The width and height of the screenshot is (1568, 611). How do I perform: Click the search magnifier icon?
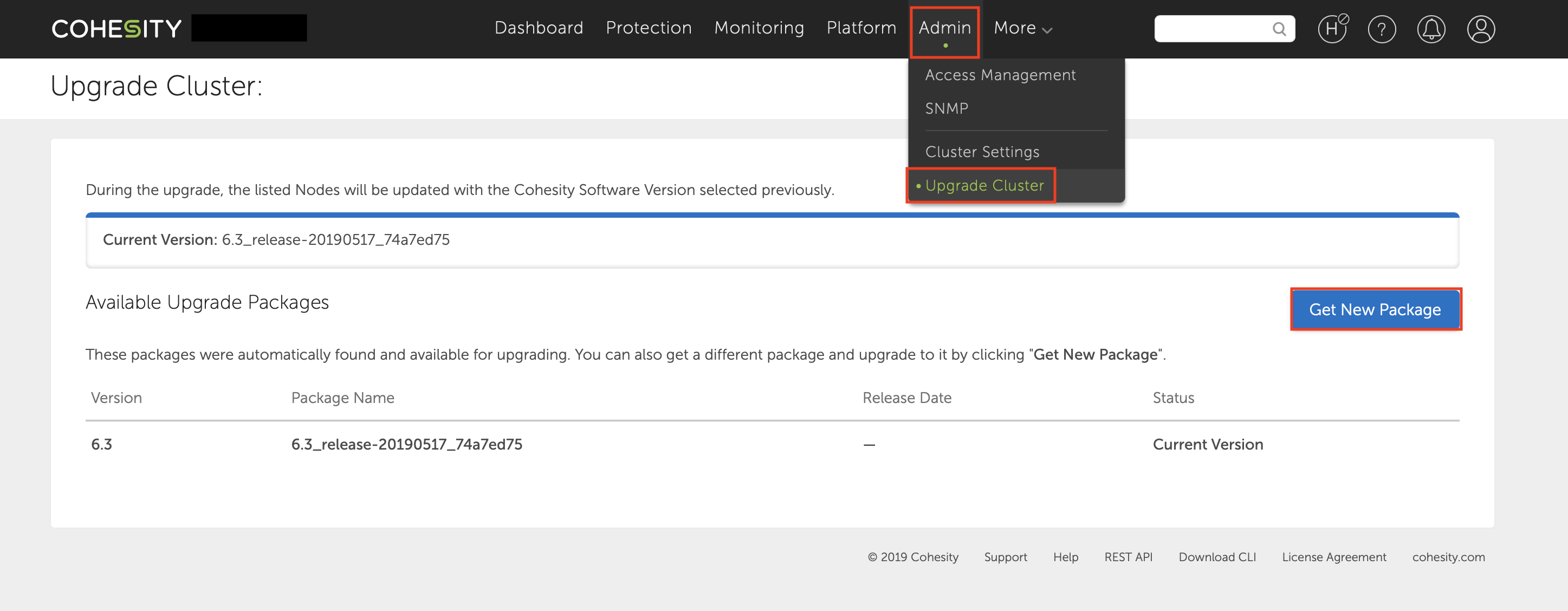tap(1279, 29)
